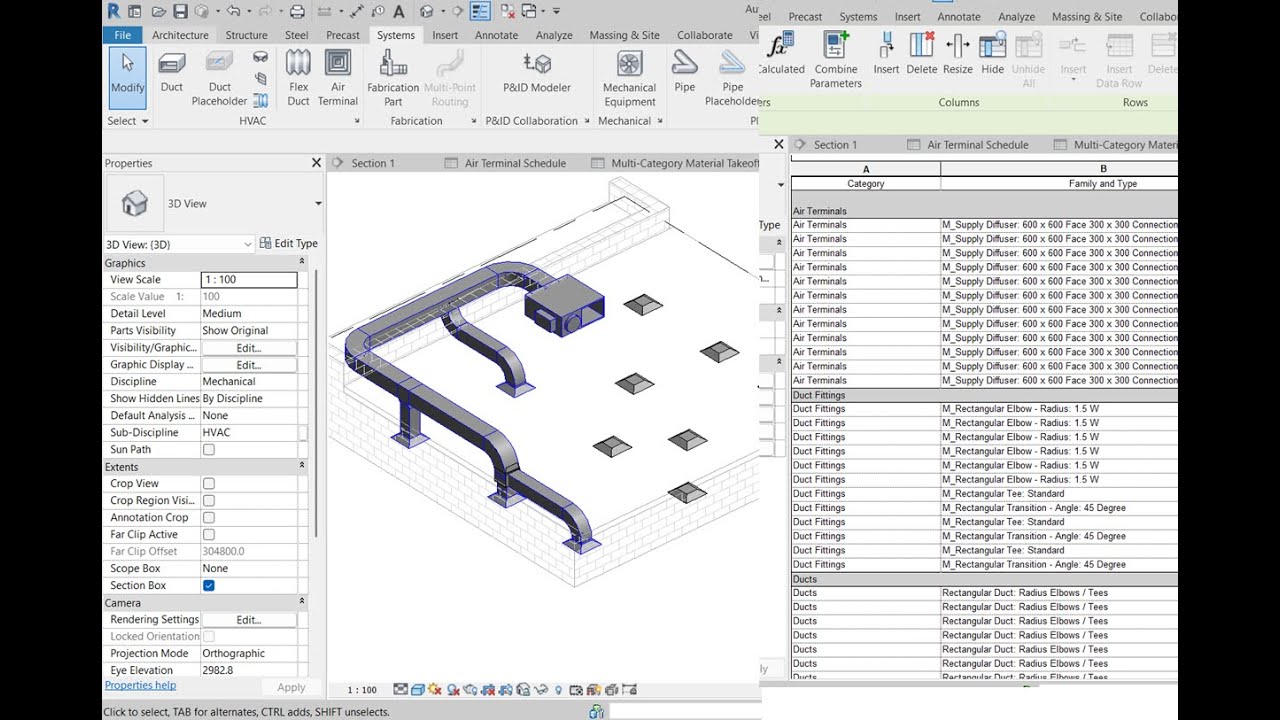The width and height of the screenshot is (1280, 720).
Task: Delete a column in the schedule window
Action: click(922, 53)
